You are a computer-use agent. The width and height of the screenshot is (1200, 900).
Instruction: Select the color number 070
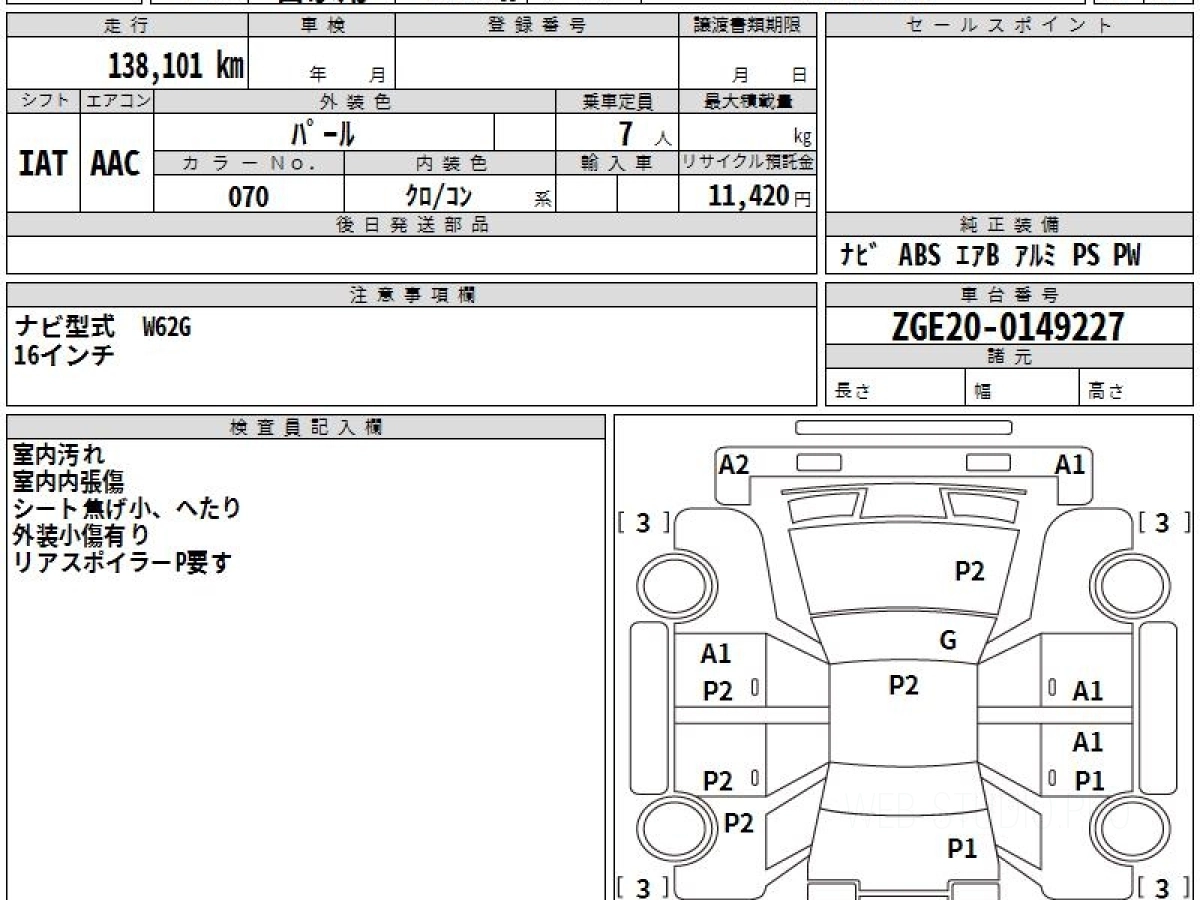click(249, 196)
